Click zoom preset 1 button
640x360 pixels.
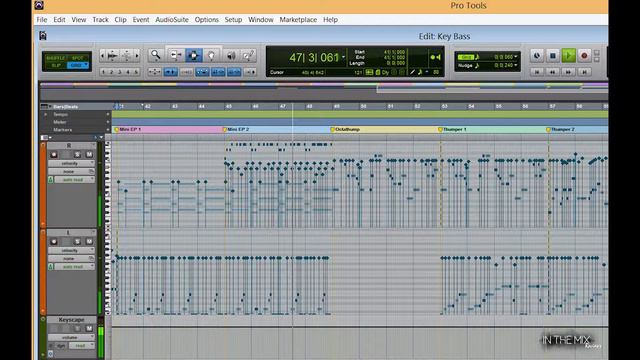103,72
